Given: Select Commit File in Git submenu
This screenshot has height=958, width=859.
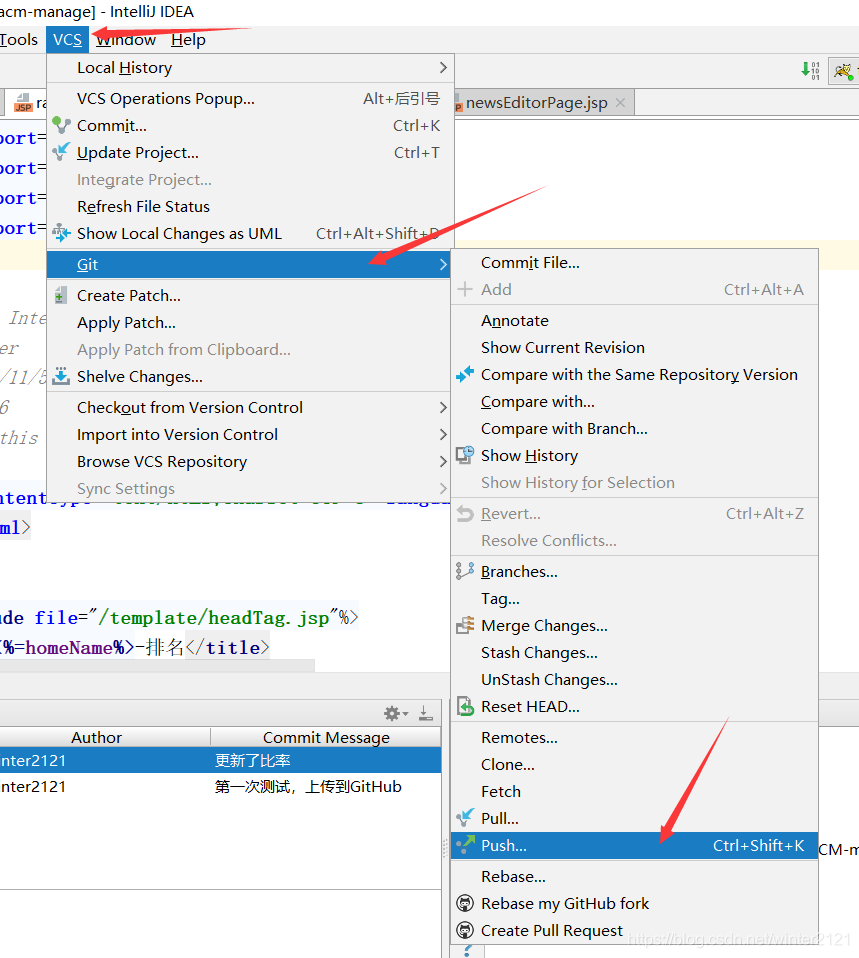Looking at the screenshot, I should 530,263.
